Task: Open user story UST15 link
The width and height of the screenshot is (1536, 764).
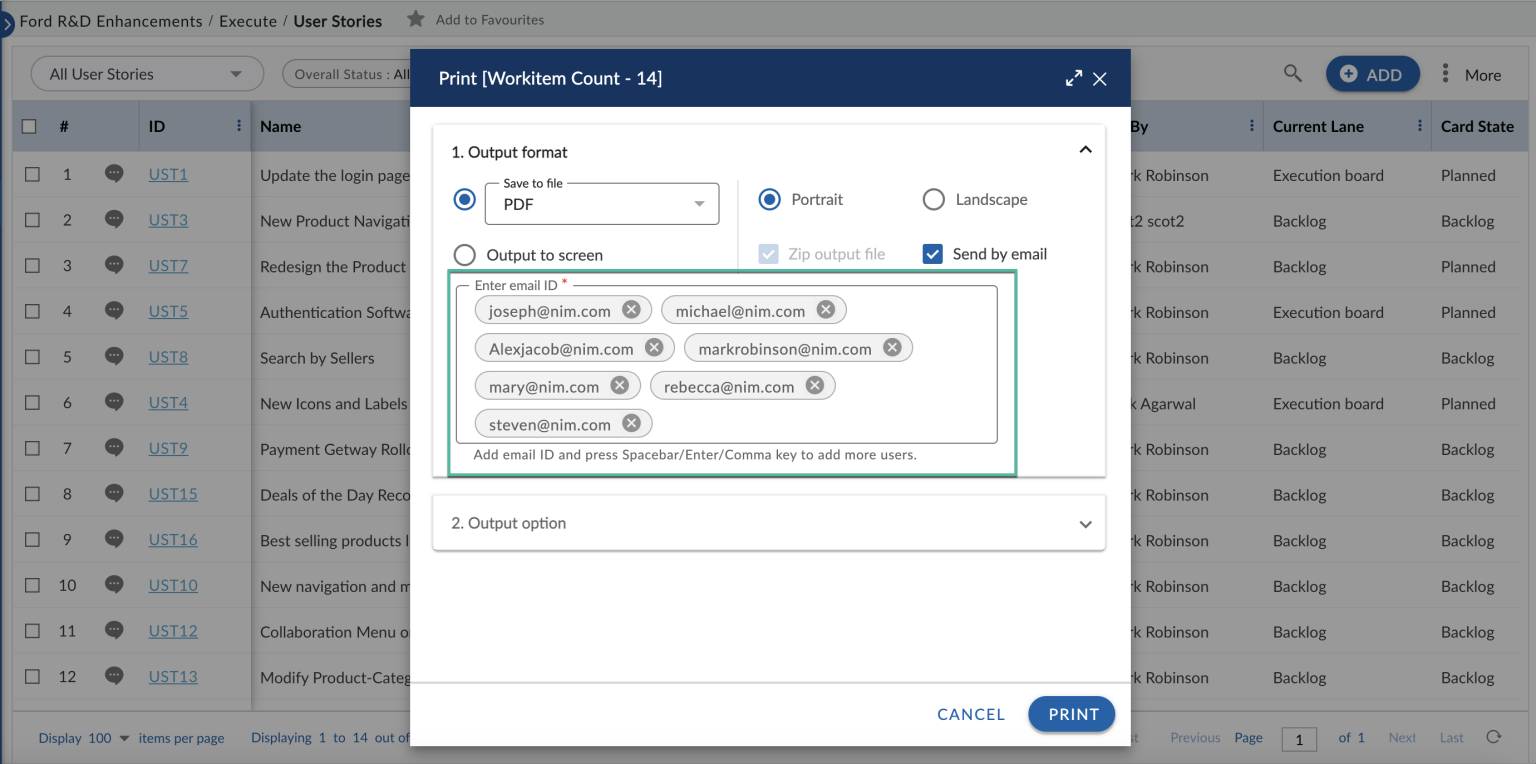Action: (173, 494)
